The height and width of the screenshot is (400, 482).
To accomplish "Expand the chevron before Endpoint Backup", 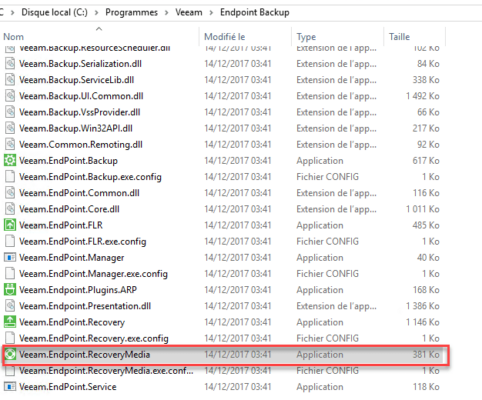I will pyautogui.click(x=211, y=13).
